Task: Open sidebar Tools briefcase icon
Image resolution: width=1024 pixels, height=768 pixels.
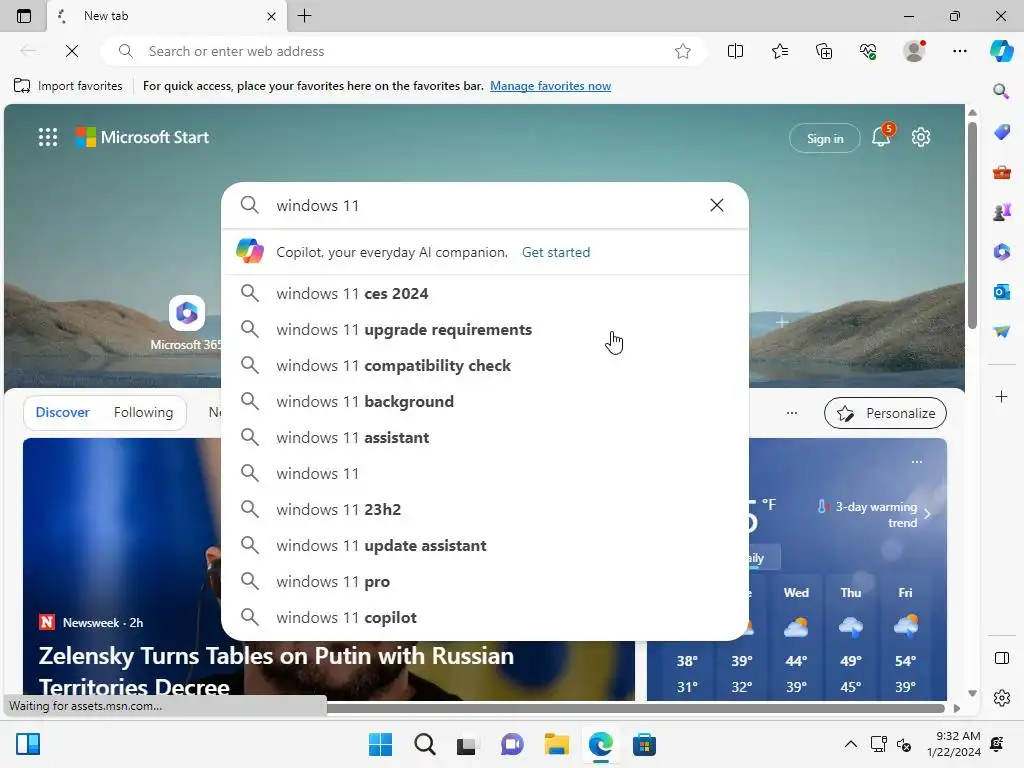Action: tap(1001, 172)
